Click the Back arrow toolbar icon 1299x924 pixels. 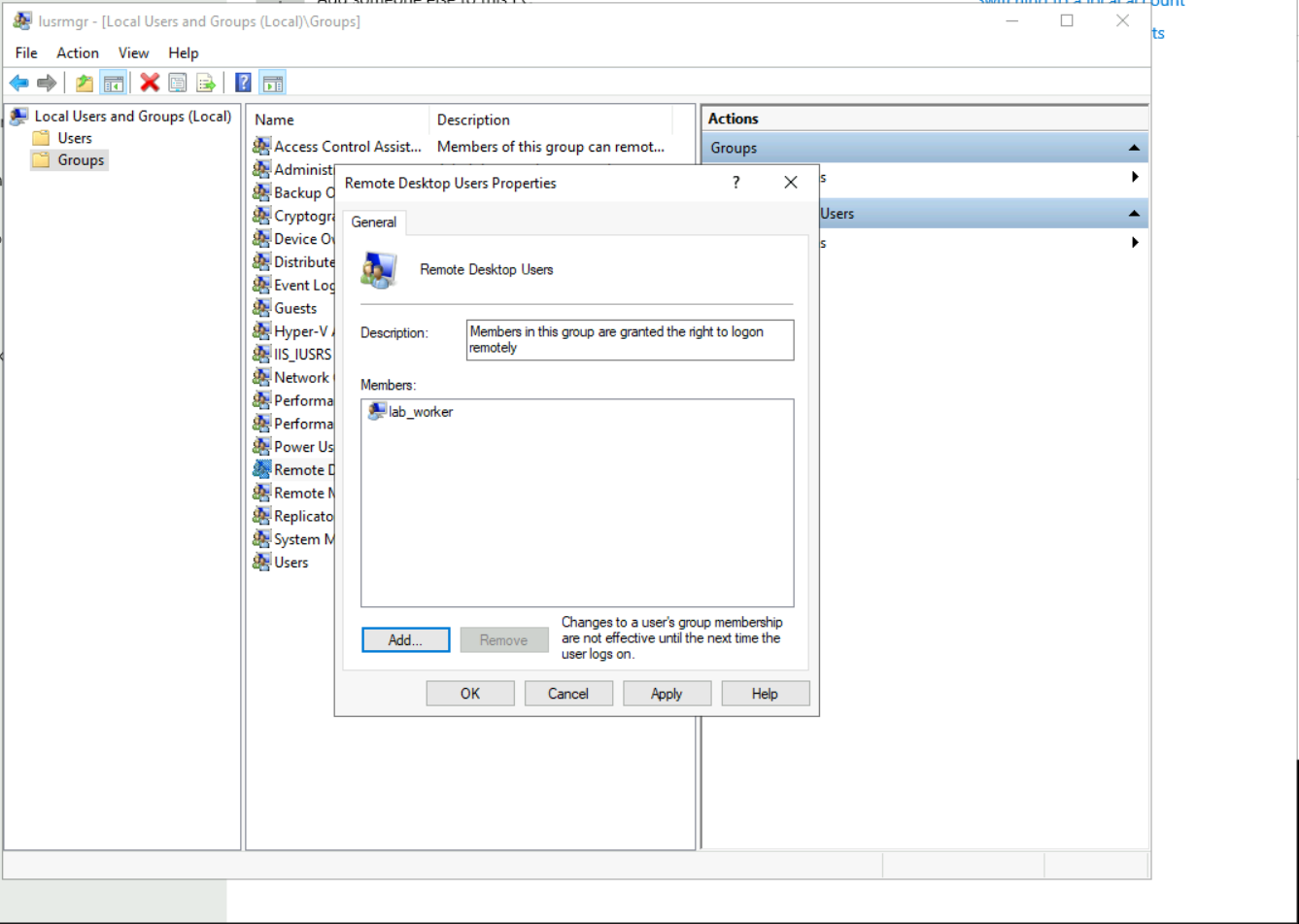[19, 83]
